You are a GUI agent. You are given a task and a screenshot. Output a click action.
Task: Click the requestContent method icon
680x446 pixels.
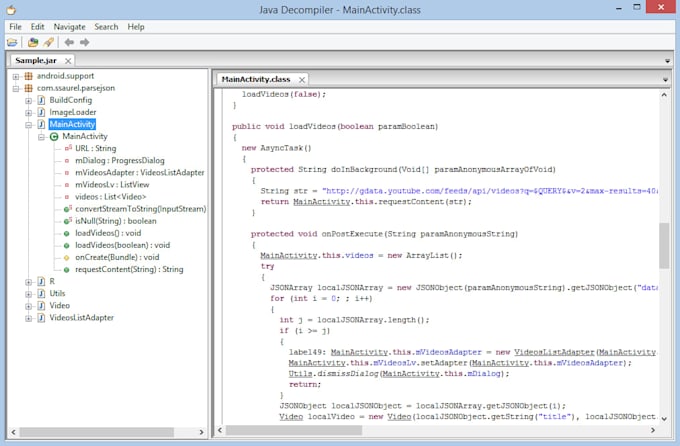pos(66,269)
